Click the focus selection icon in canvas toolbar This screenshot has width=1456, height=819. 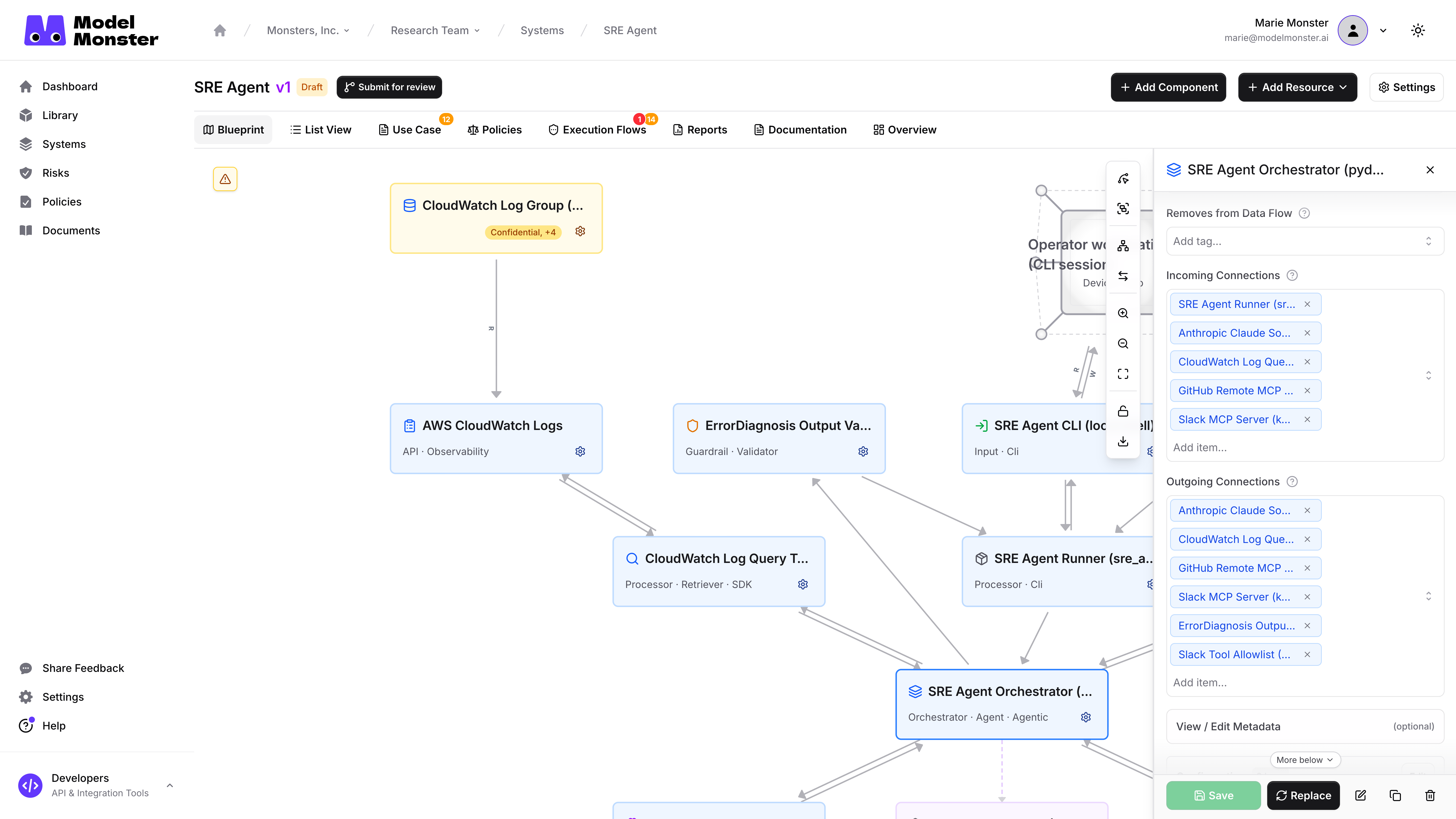(x=1123, y=209)
